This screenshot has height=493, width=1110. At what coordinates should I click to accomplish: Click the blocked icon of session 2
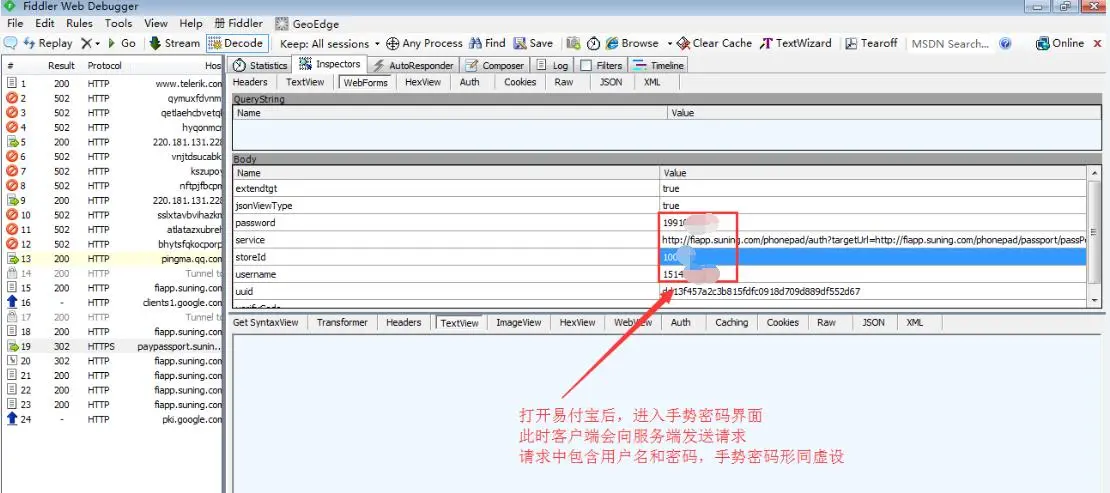tap(11, 98)
